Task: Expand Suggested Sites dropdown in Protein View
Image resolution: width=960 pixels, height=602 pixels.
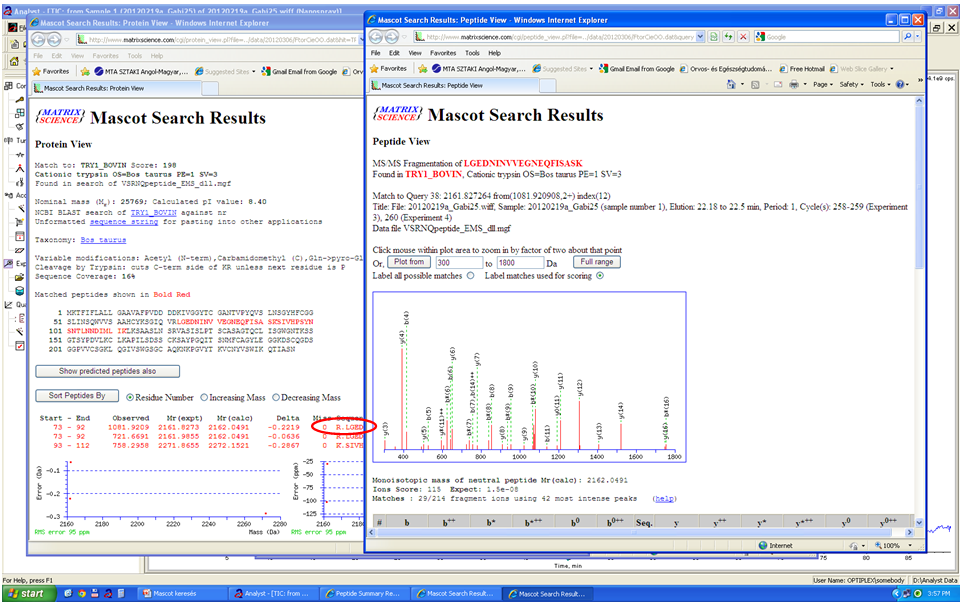Action: 253,72
